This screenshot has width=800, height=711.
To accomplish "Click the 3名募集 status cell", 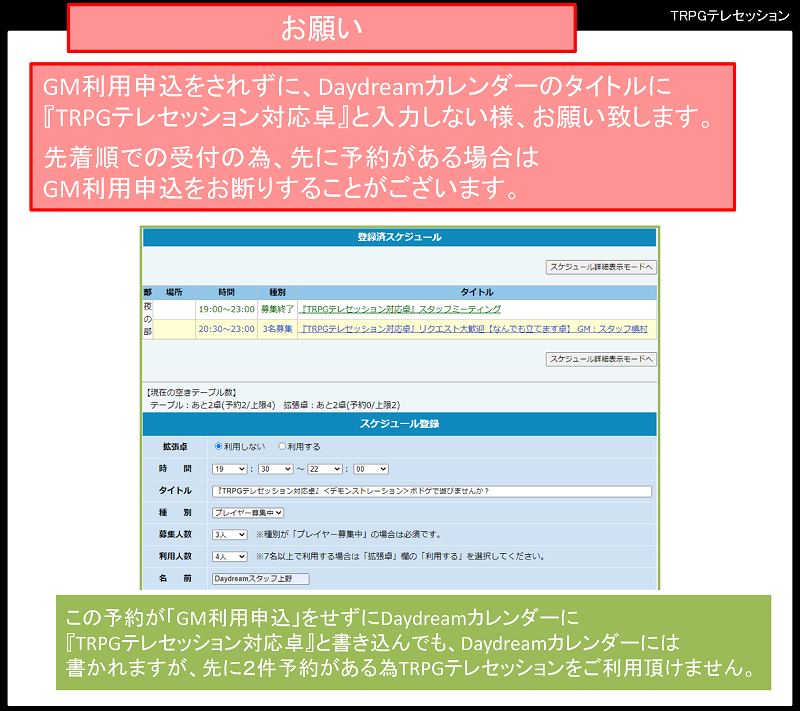I will click(x=277, y=329).
